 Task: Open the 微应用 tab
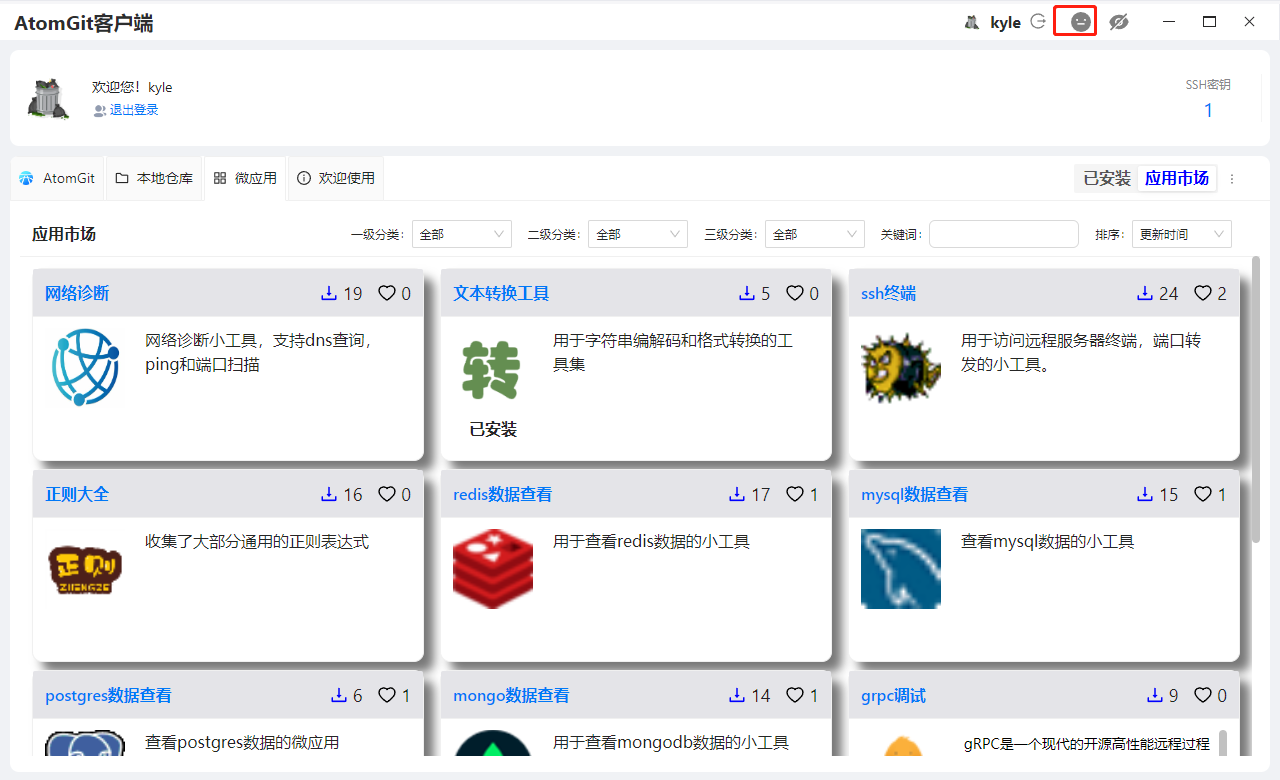(x=245, y=178)
